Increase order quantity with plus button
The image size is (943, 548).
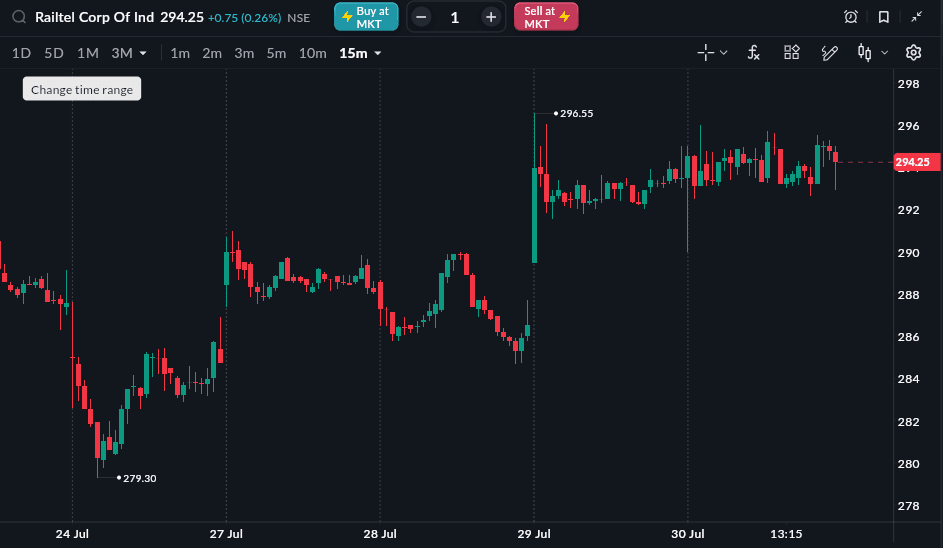tap(491, 17)
